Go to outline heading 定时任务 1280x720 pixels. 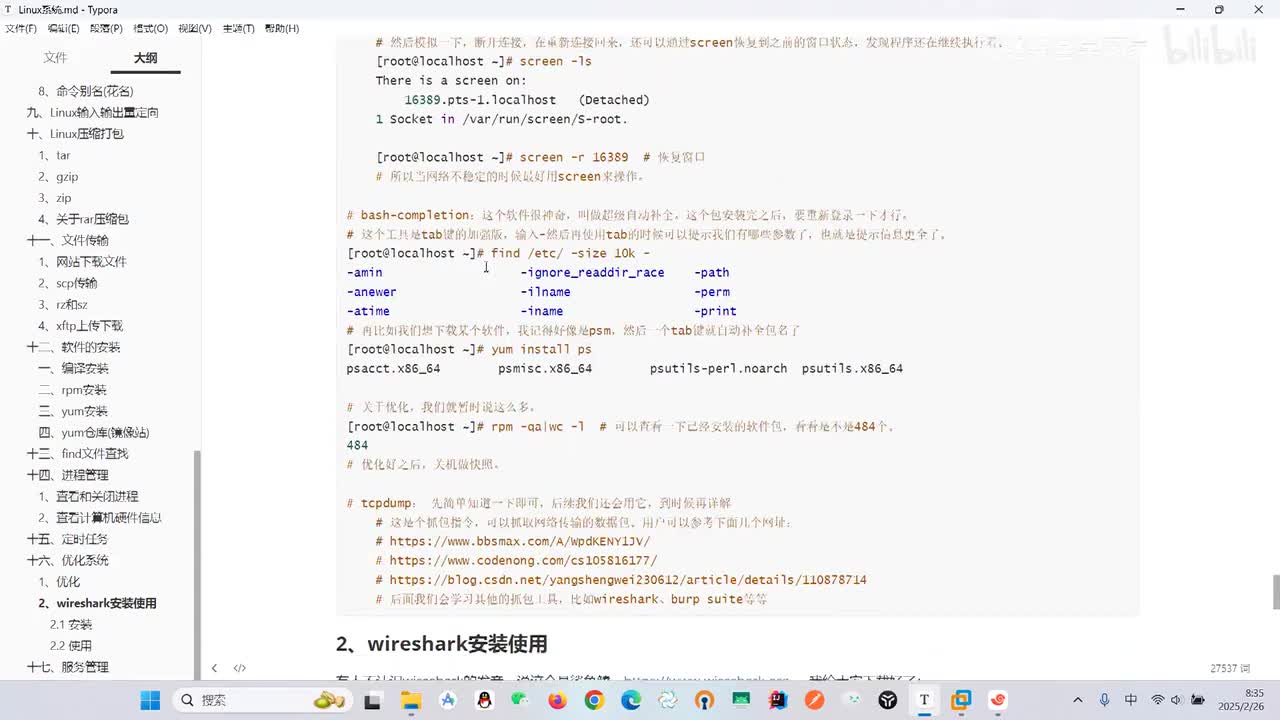(68, 539)
